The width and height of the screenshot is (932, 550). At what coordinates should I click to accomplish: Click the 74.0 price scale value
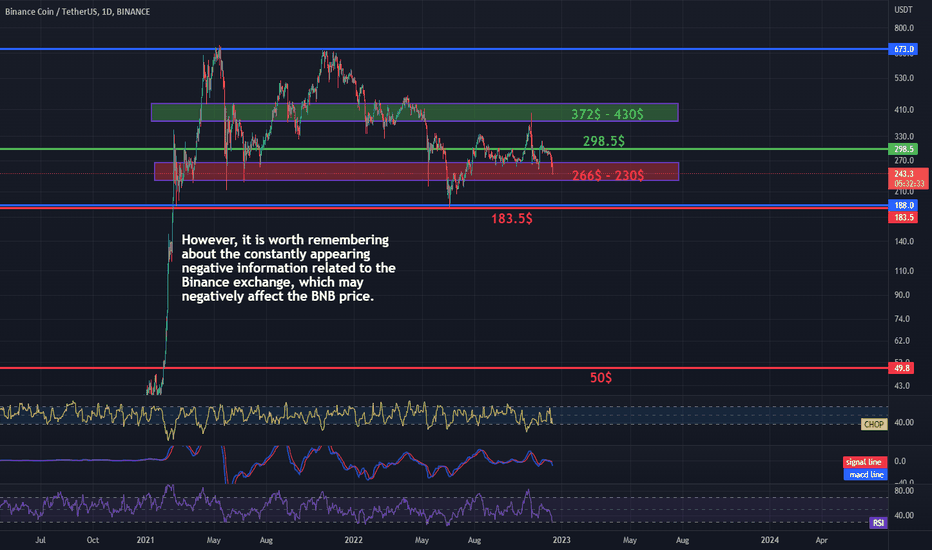[x=902, y=319]
